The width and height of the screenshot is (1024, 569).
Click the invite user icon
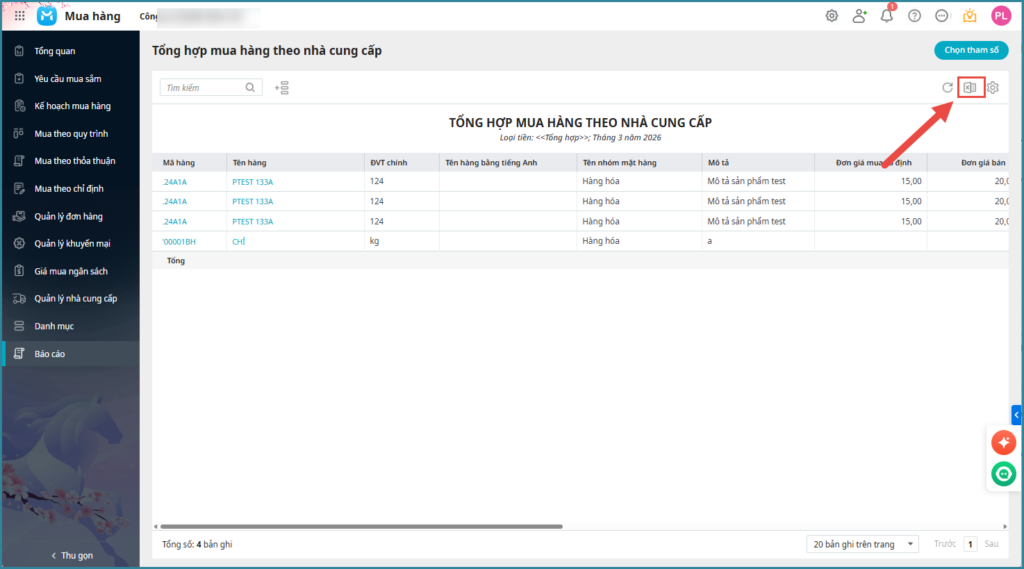859,16
